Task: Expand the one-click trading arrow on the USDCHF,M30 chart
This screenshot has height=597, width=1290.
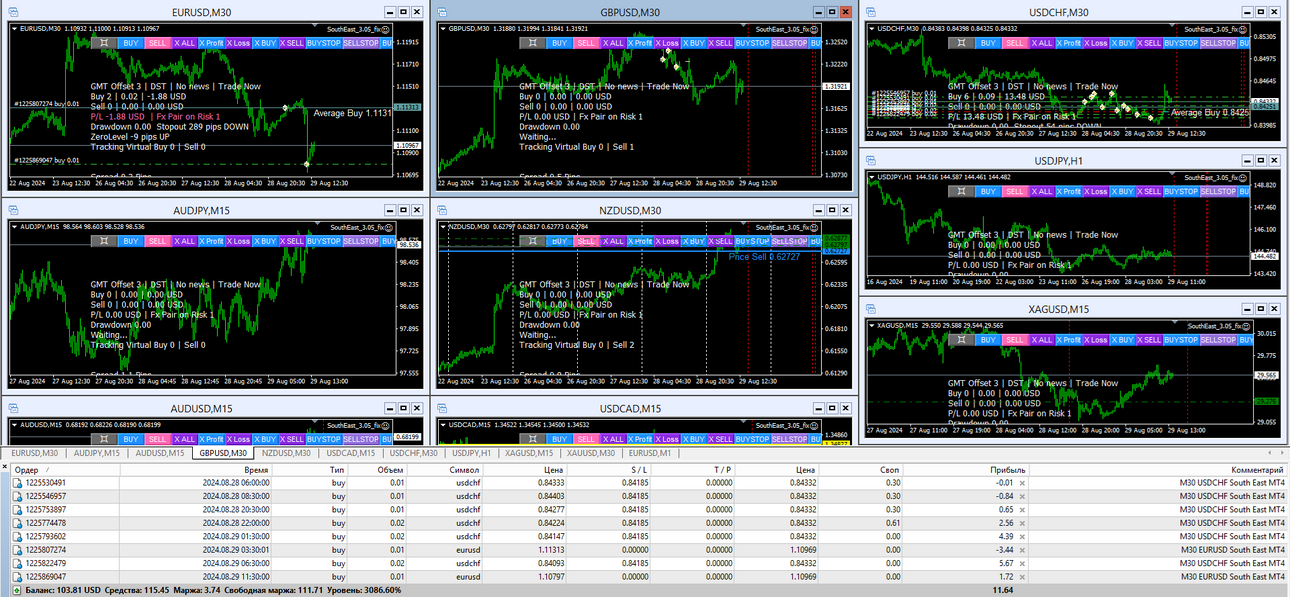Action: pos(870,29)
